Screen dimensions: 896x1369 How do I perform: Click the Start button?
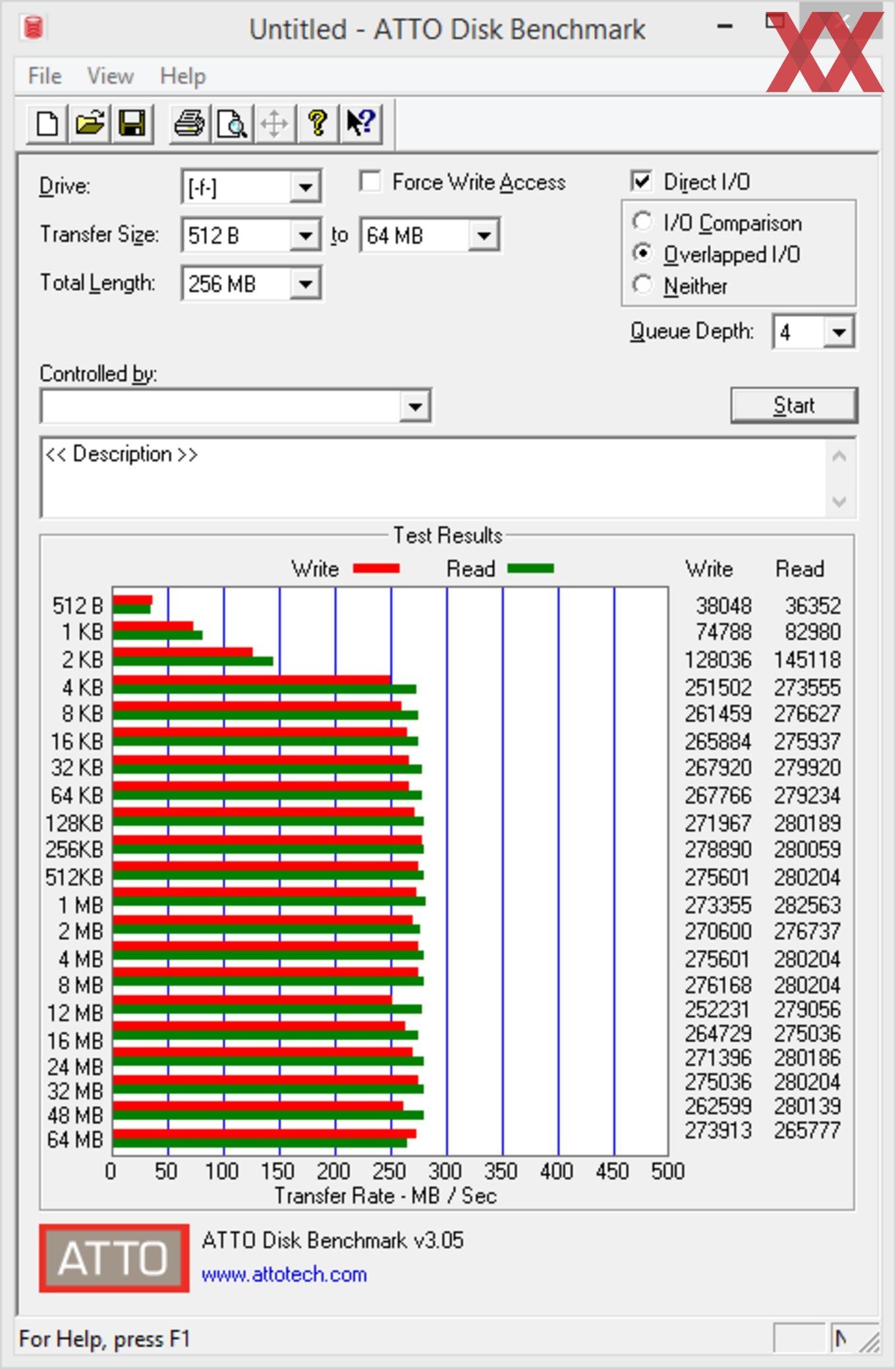click(794, 405)
